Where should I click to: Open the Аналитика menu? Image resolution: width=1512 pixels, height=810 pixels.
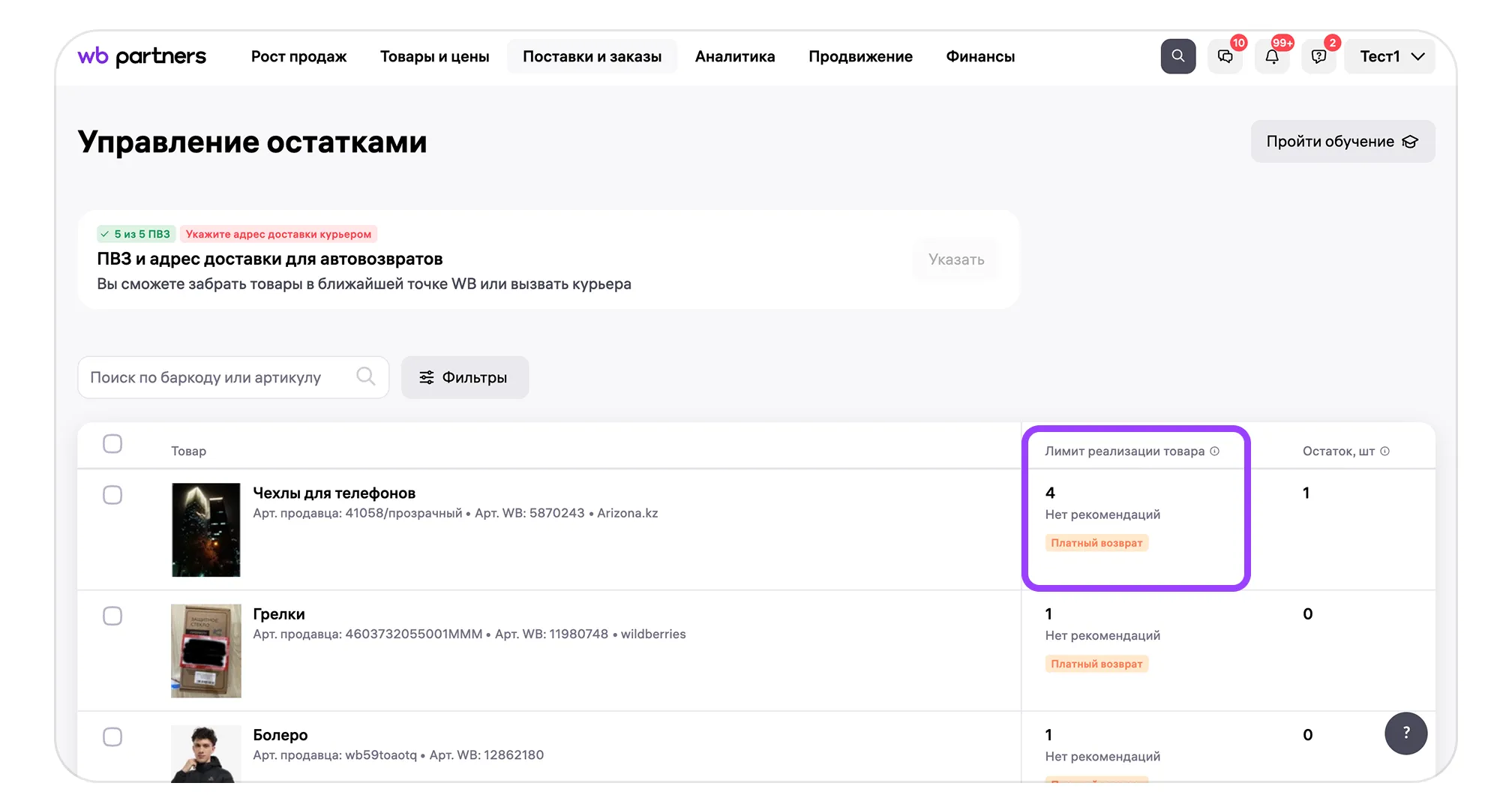click(734, 57)
